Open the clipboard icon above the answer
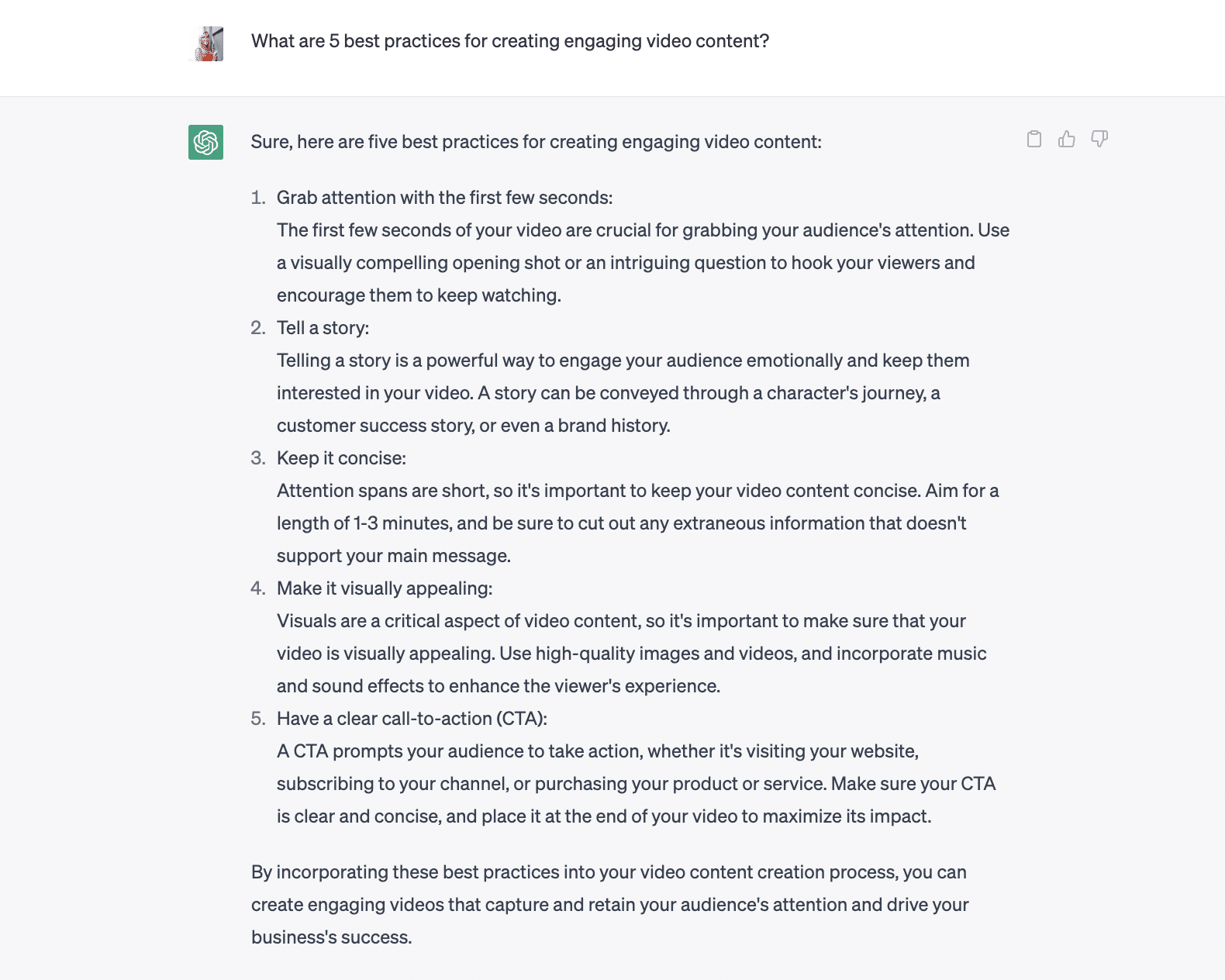The image size is (1225, 980). [x=1034, y=139]
